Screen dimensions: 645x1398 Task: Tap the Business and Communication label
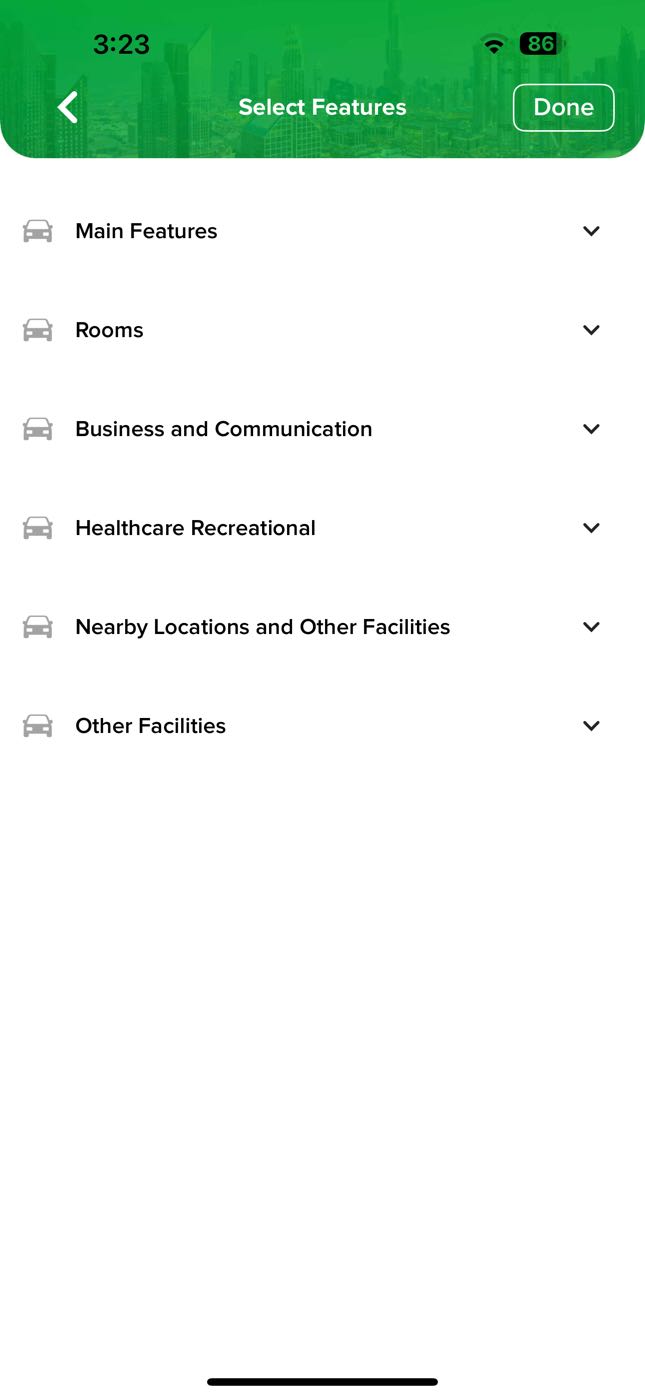[x=223, y=429]
